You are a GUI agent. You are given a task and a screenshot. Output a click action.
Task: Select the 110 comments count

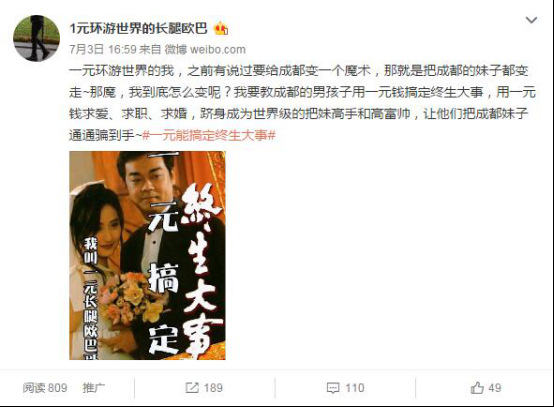355,388
